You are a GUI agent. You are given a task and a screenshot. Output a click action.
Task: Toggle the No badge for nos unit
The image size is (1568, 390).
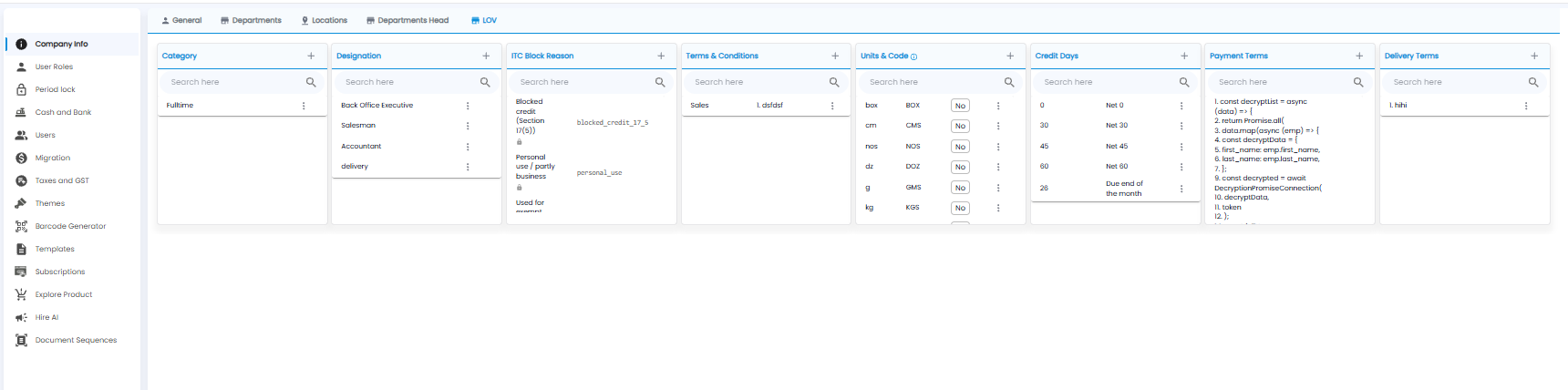(x=960, y=147)
